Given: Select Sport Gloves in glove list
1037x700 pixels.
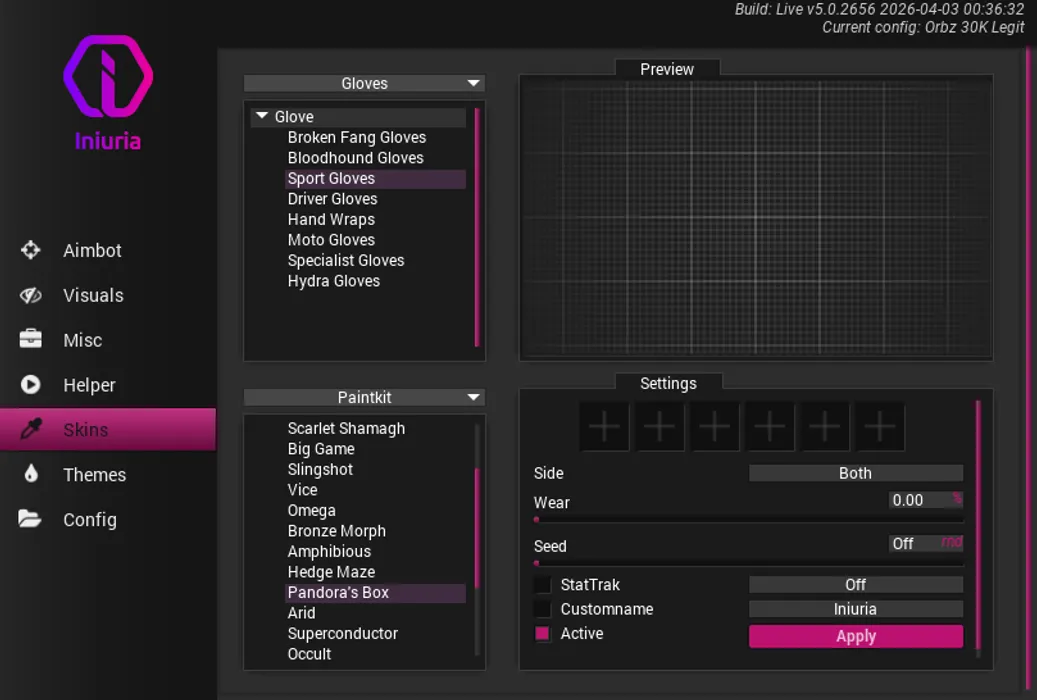Looking at the screenshot, I should (x=375, y=179).
